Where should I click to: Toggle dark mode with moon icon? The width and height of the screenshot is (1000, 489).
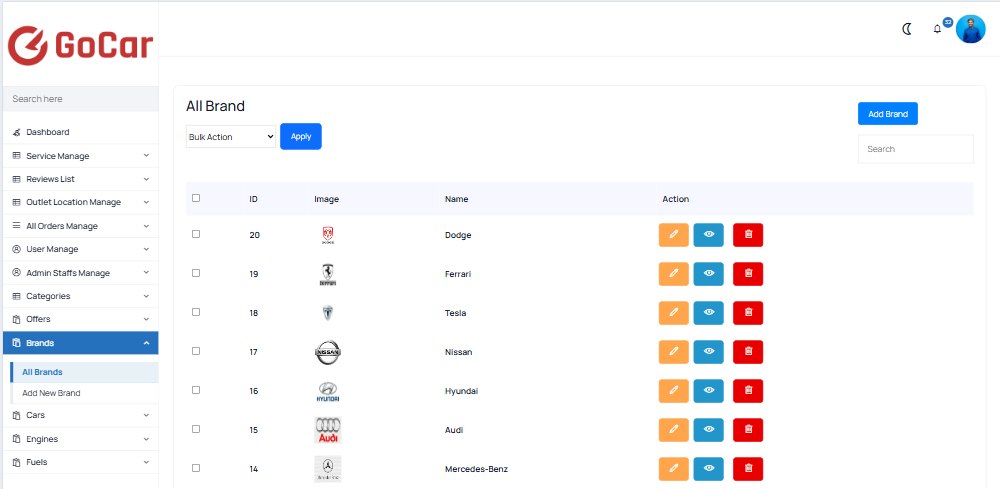907,29
